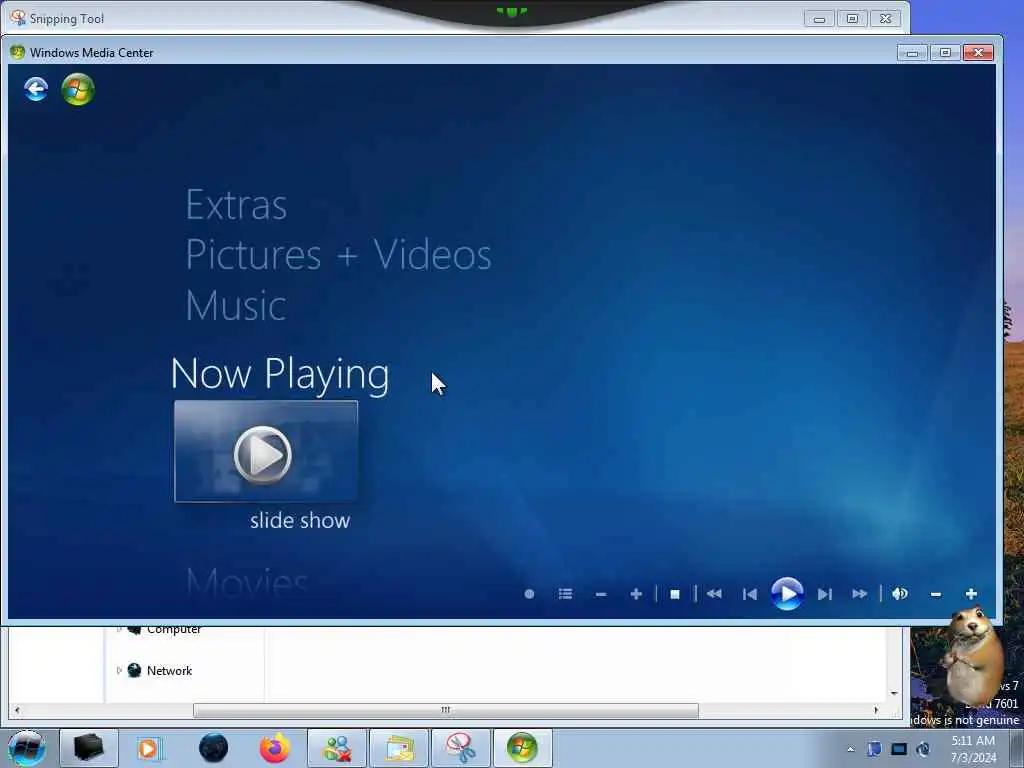
Task: Decrease volume with last minus button
Action: [x=936, y=594]
